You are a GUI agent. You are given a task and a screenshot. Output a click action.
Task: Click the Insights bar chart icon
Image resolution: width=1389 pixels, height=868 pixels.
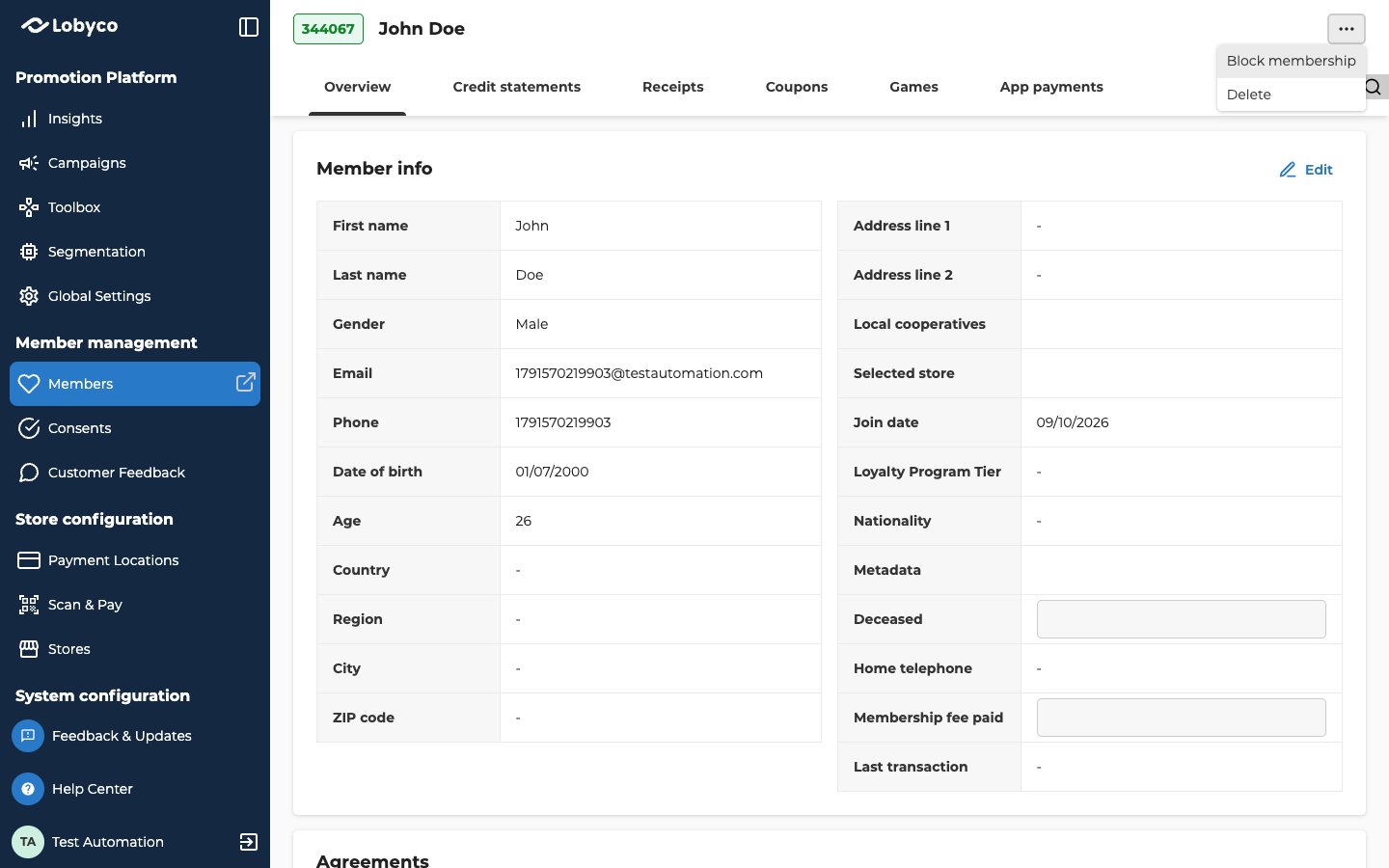click(x=29, y=119)
